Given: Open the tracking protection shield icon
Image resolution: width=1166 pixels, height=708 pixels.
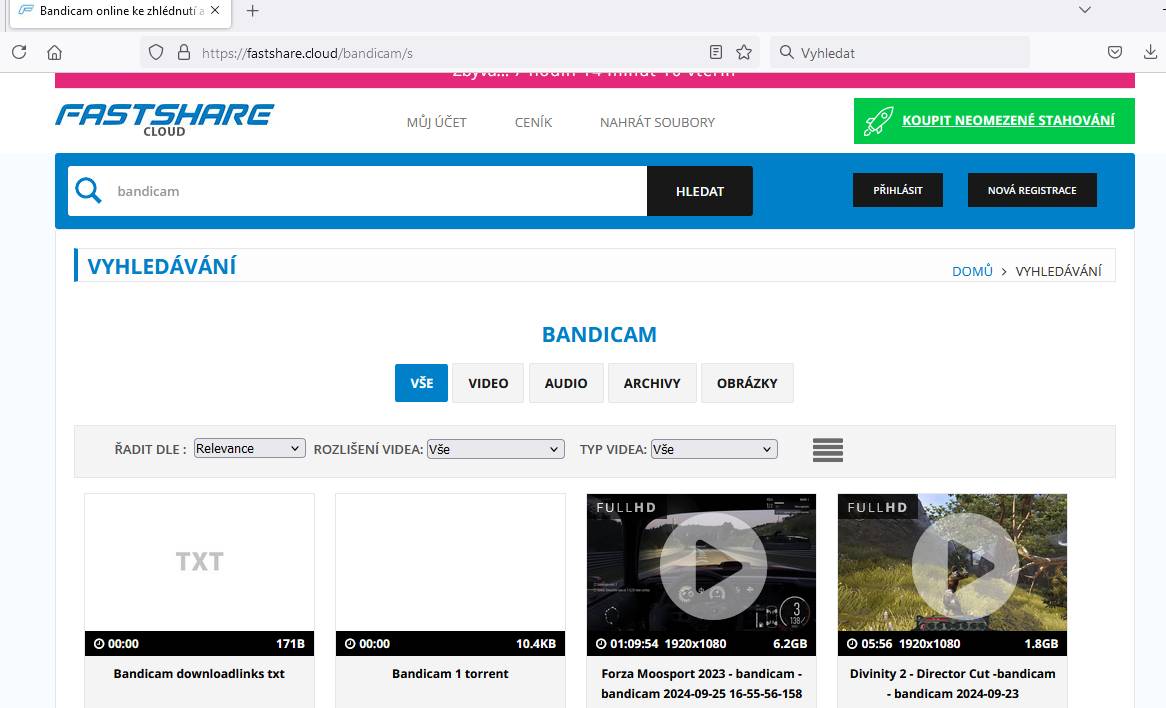Looking at the screenshot, I should 155,52.
